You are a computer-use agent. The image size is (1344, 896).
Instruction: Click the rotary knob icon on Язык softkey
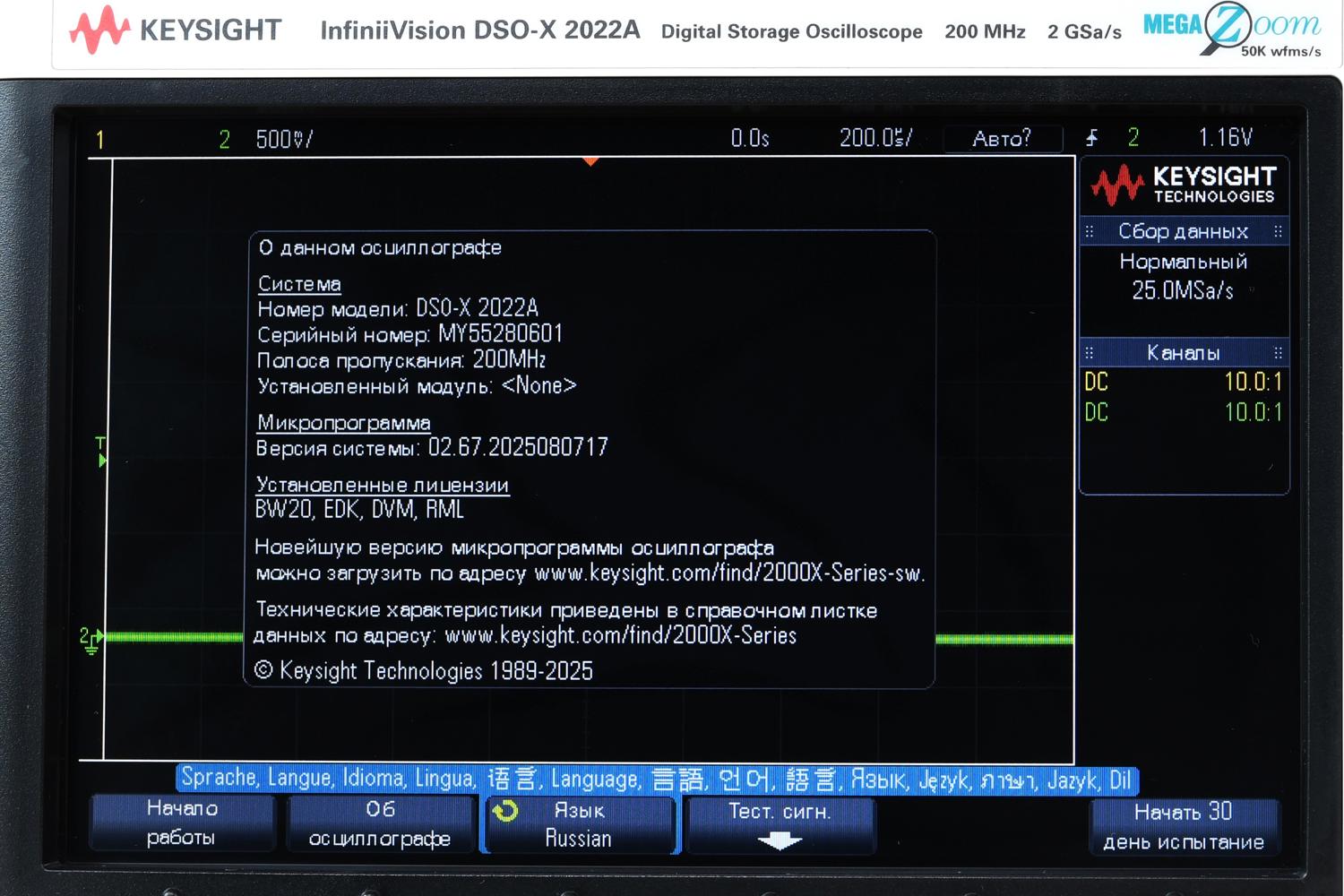tap(505, 811)
